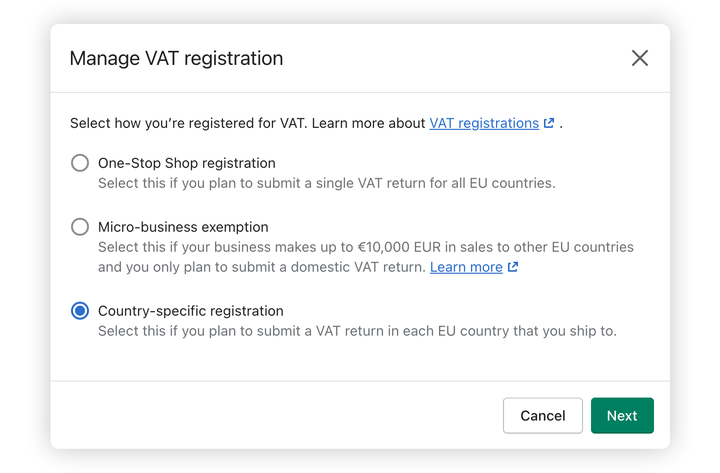The height and width of the screenshot is (473, 720).
Task: Click the €10,000 EUR sales description text
Action: point(366,247)
